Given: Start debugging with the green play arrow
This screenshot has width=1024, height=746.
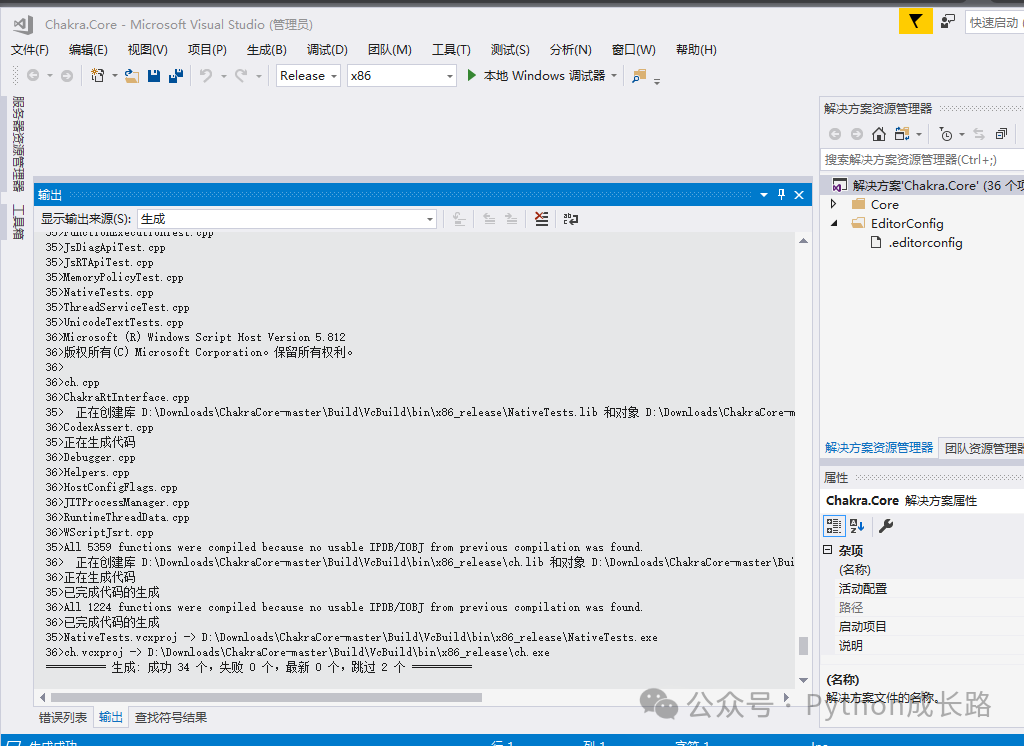Looking at the screenshot, I should click(x=472, y=75).
